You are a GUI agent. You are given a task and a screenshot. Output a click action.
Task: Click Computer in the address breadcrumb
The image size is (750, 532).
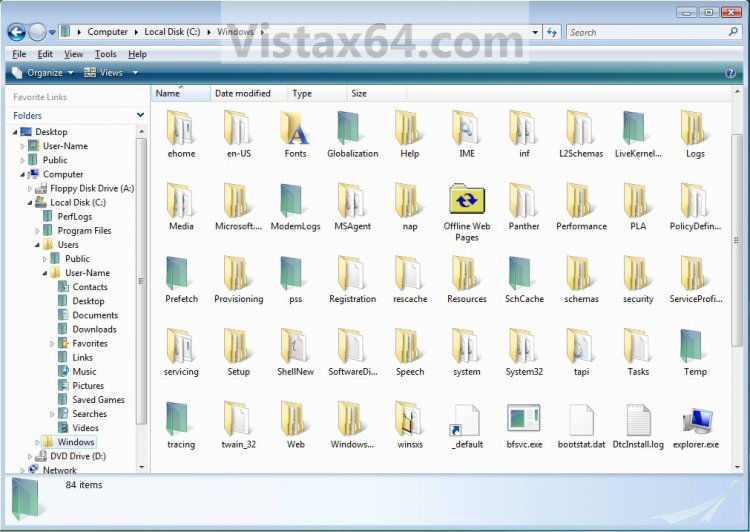(x=107, y=32)
